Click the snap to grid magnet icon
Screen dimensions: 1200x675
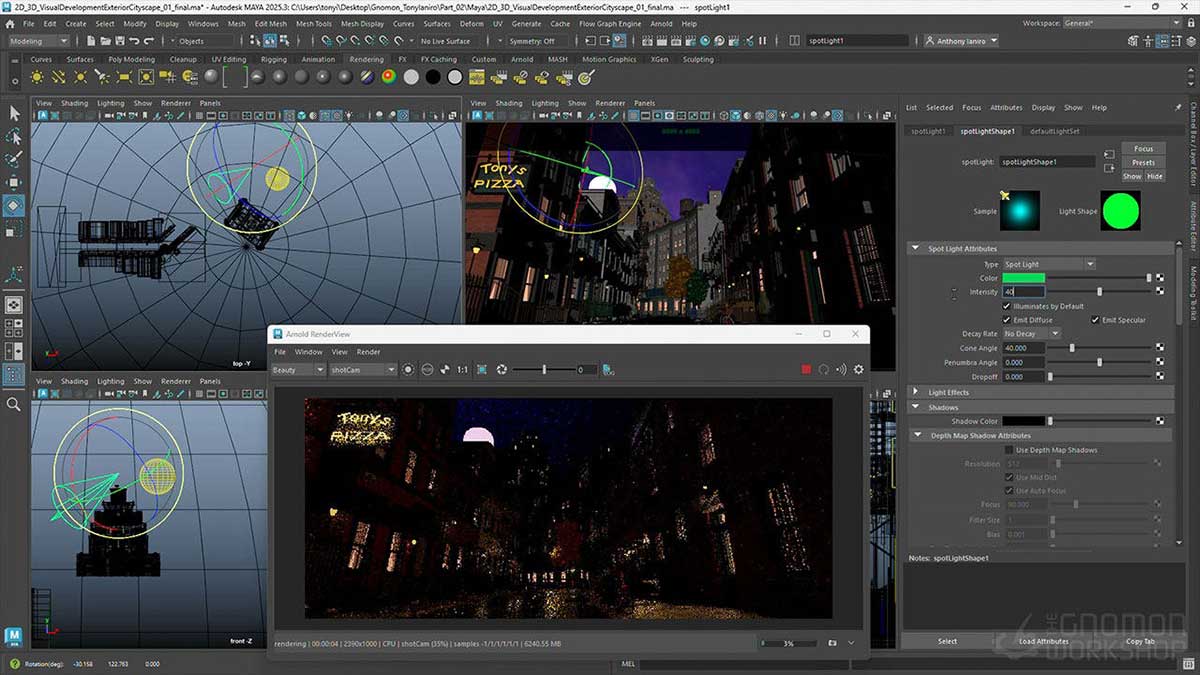[326, 41]
